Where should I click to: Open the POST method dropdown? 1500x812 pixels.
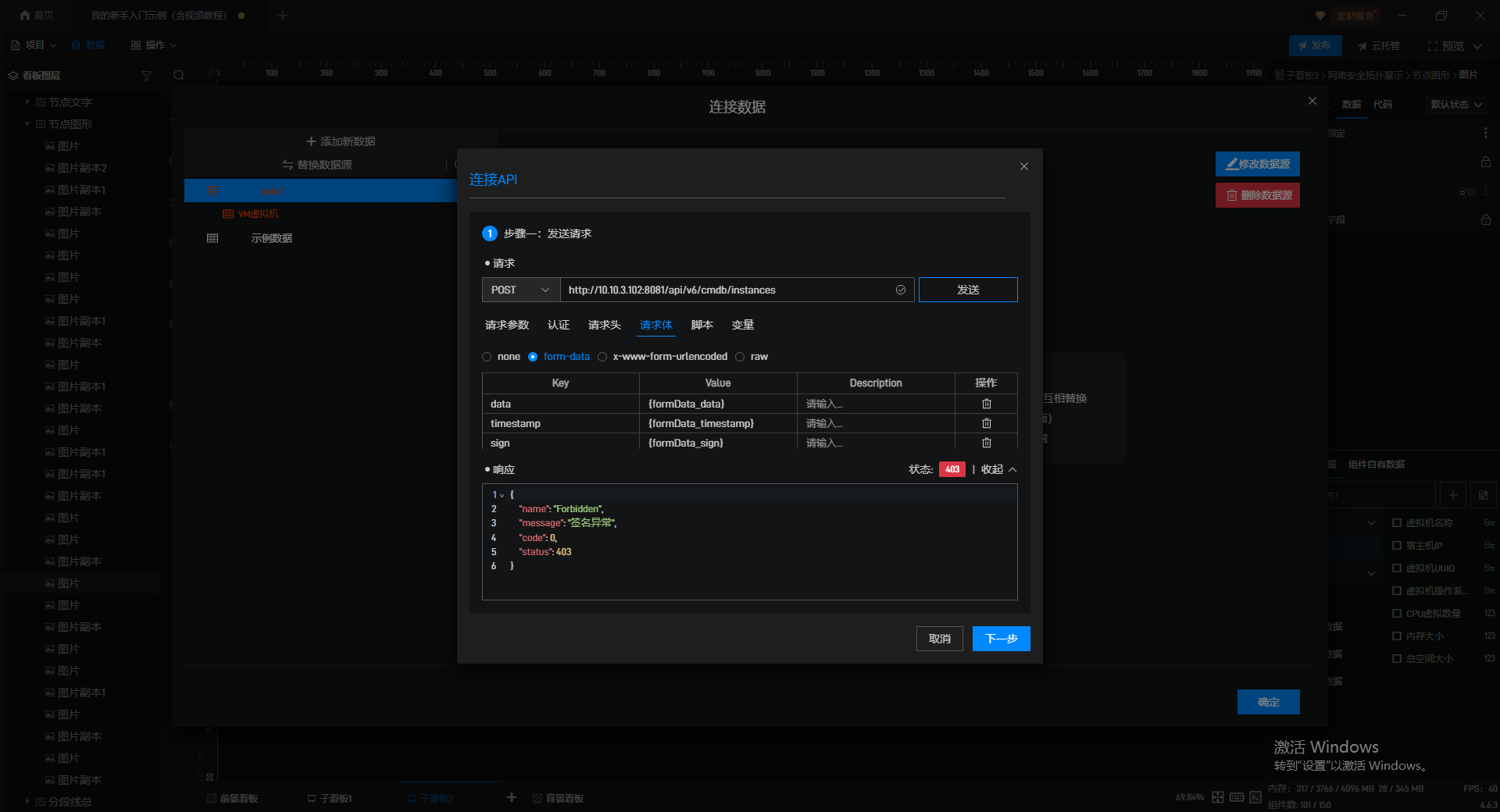point(520,290)
